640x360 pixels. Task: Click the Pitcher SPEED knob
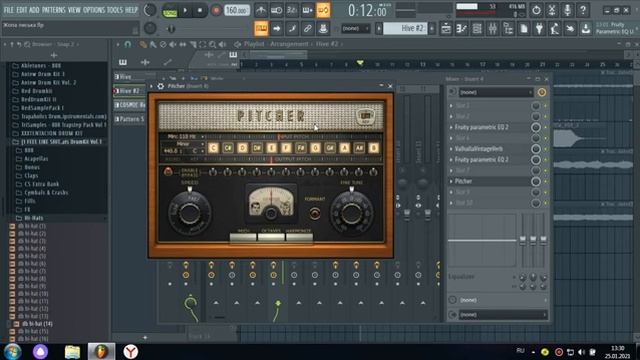pos(190,213)
